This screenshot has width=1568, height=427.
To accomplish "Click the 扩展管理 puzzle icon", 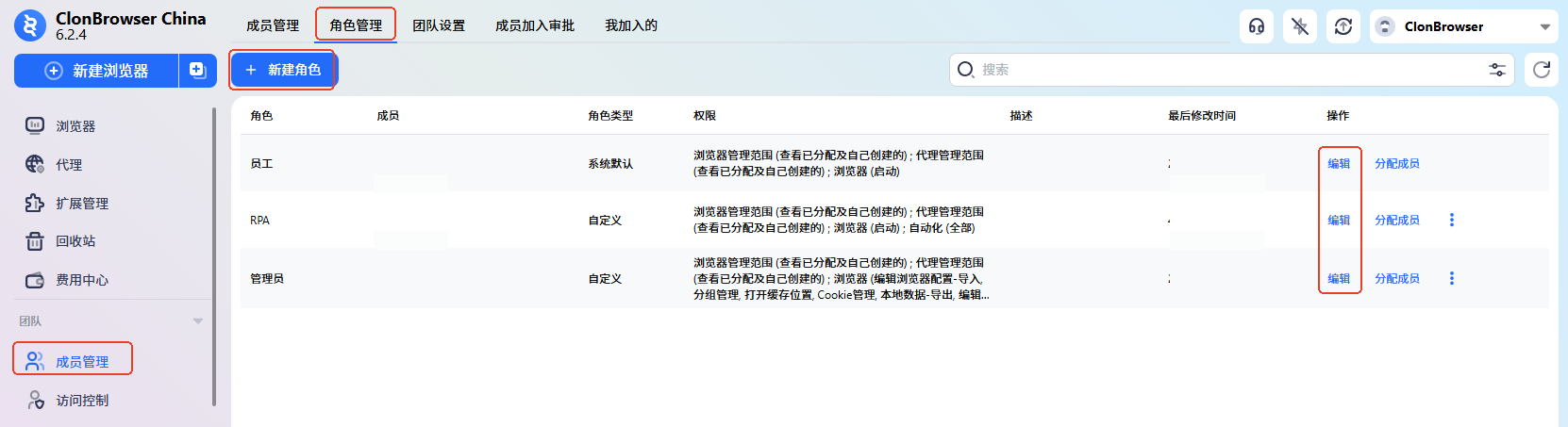I will pos(35,203).
